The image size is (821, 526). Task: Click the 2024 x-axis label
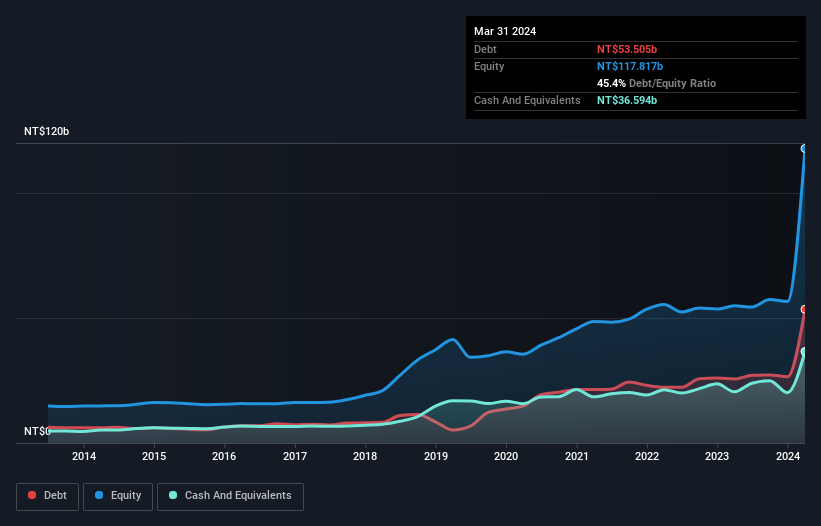pos(788,456)
